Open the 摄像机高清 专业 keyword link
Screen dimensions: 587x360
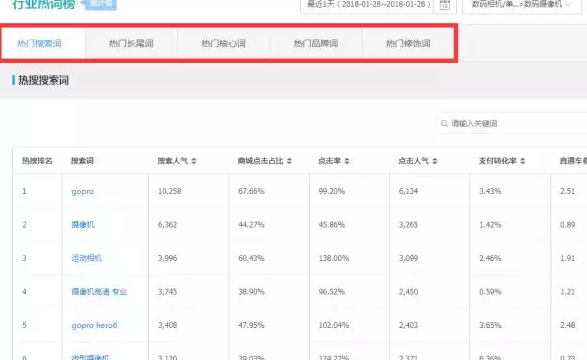tap(99, 292)
